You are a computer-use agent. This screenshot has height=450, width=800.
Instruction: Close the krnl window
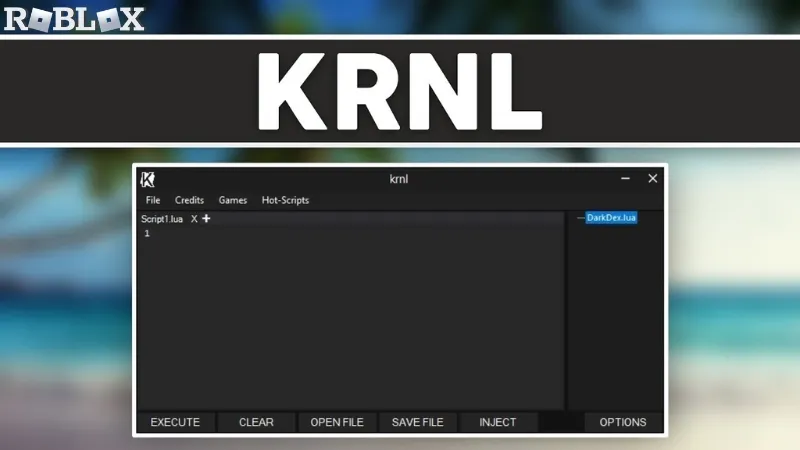[653, 179]
